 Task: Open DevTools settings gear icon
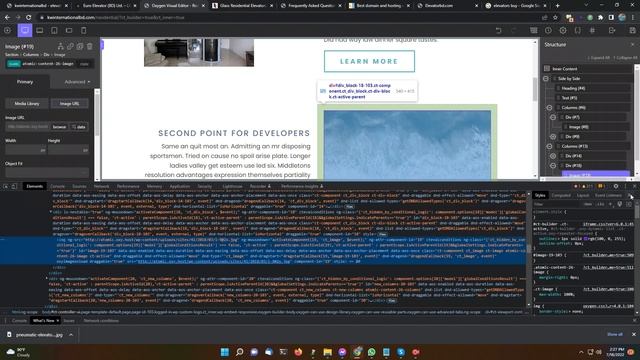[x=616, y=187]
